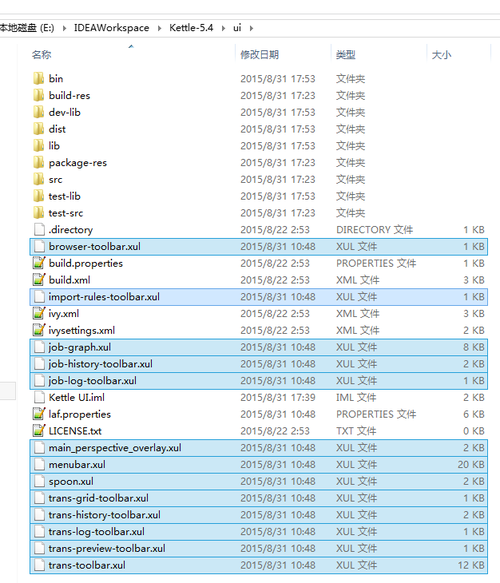Click the test-lib folder icon
Image resolution: width=500 pixels, height=583 pixels.
39,196
